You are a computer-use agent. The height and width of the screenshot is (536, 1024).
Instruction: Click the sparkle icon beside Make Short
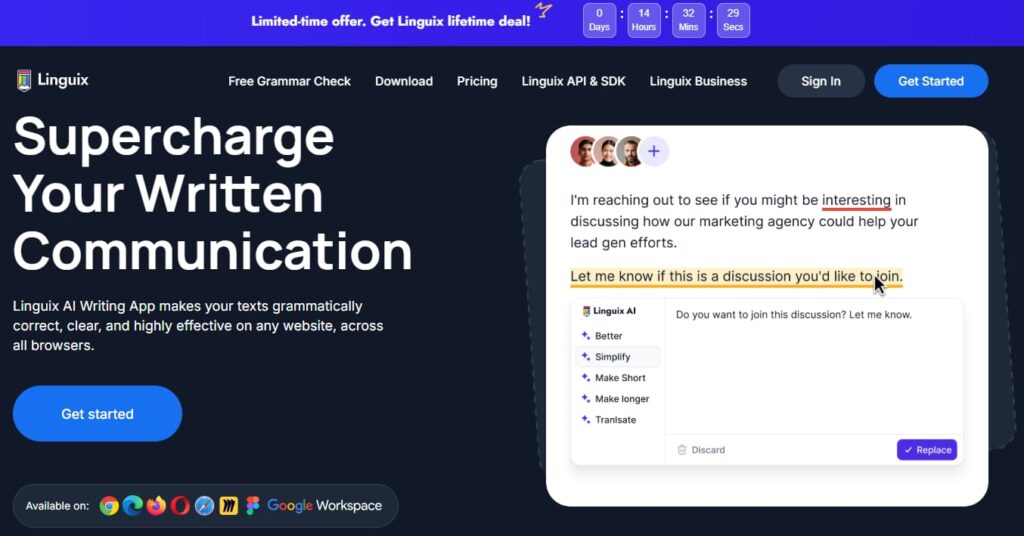click(586, 377)
